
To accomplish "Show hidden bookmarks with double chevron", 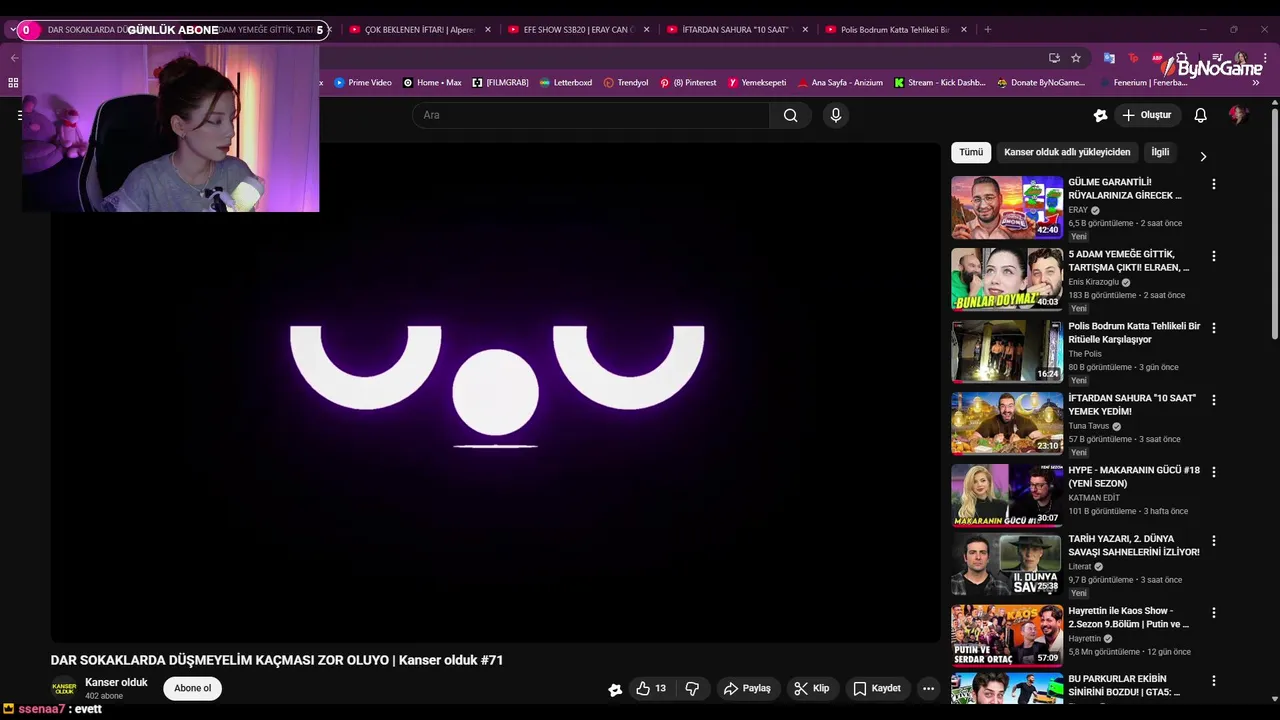I will (1256, 83).
